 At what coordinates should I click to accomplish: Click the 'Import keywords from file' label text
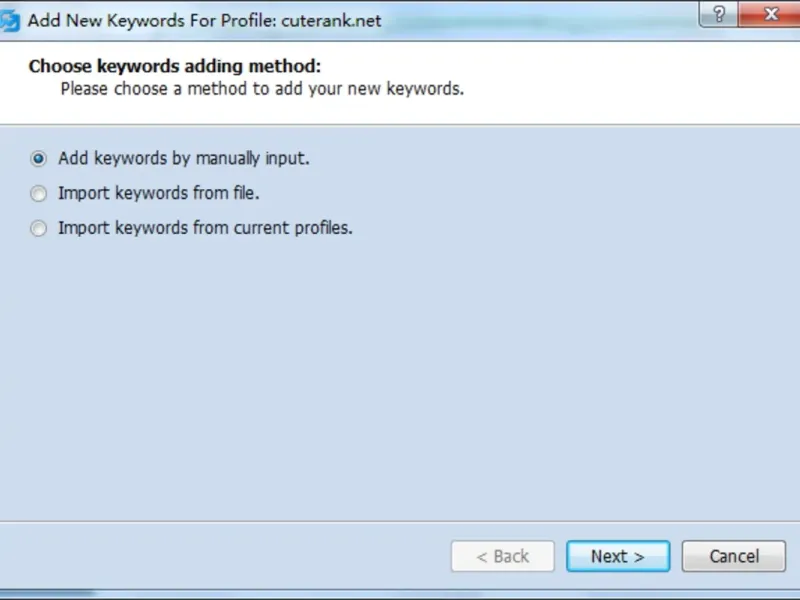[158, 193]
